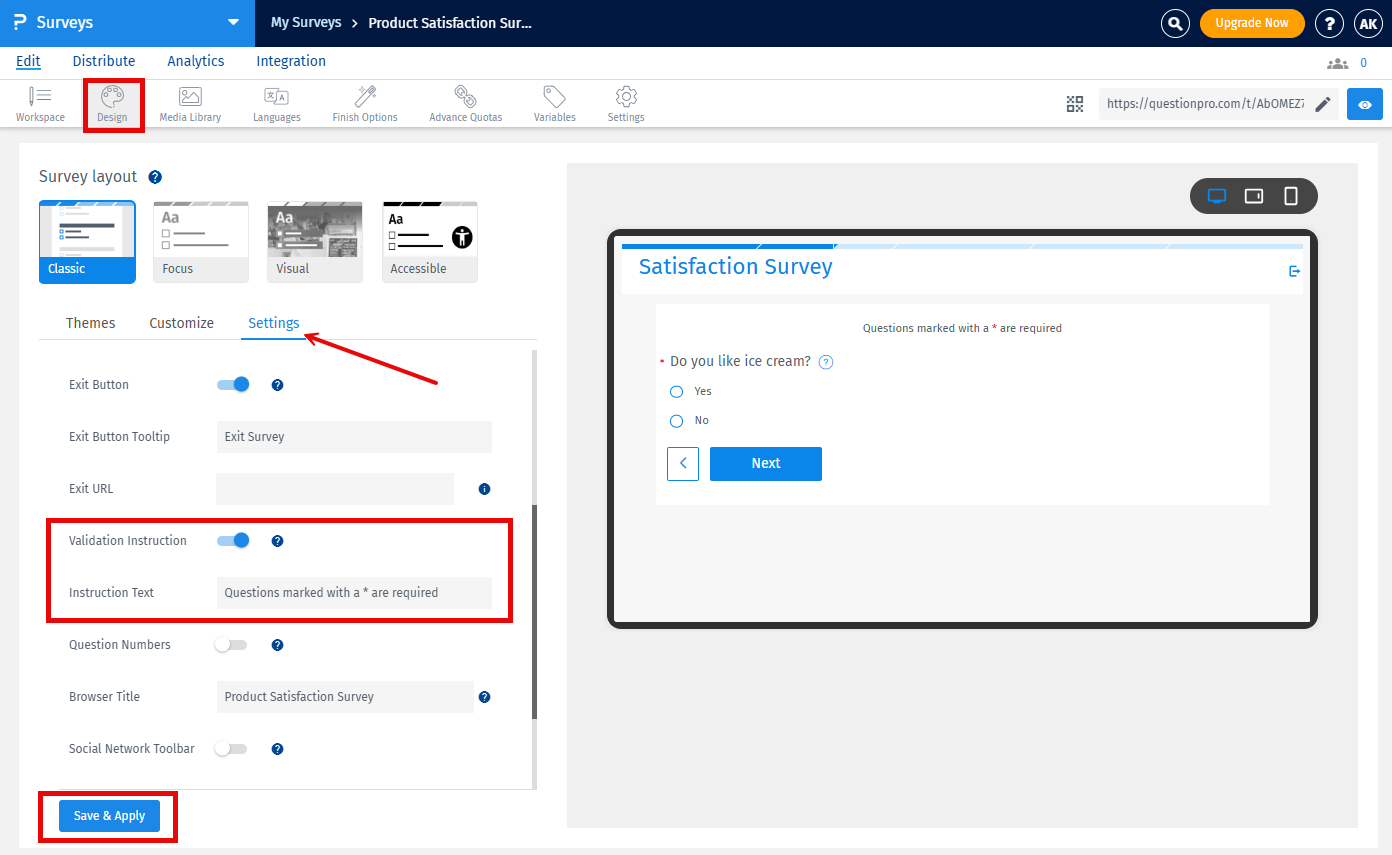Screen dimensions: 1392x855
Task: Click Save & Apply
Action: point(108,815)
